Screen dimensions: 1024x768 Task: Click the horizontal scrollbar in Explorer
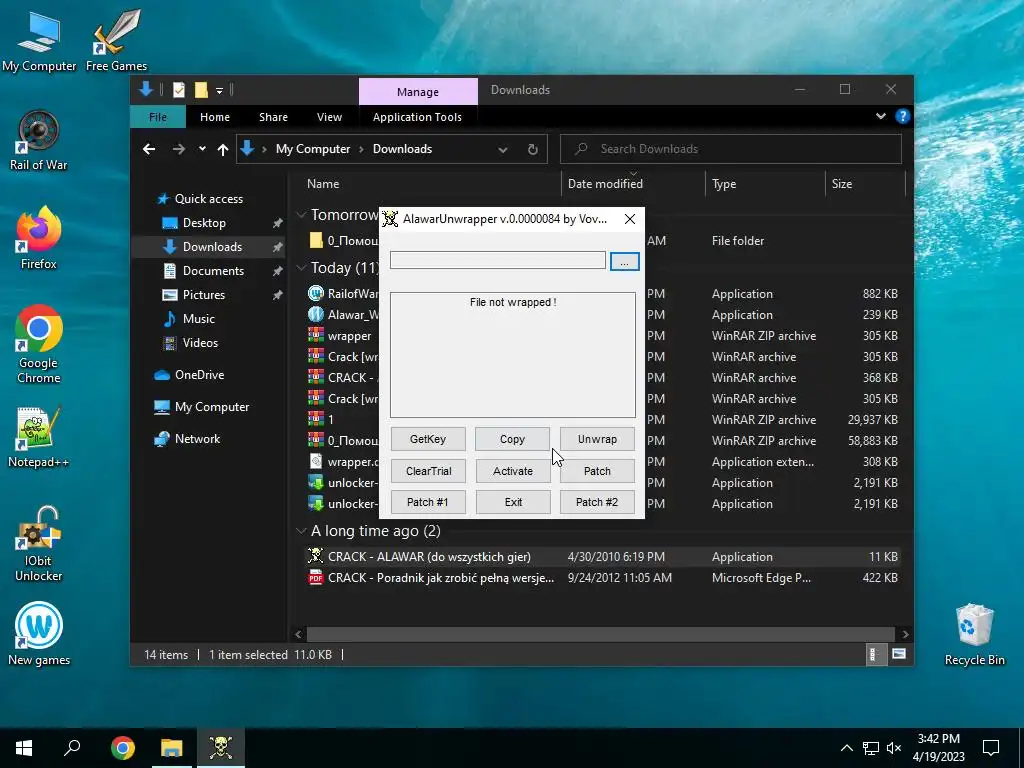(600, 634)
